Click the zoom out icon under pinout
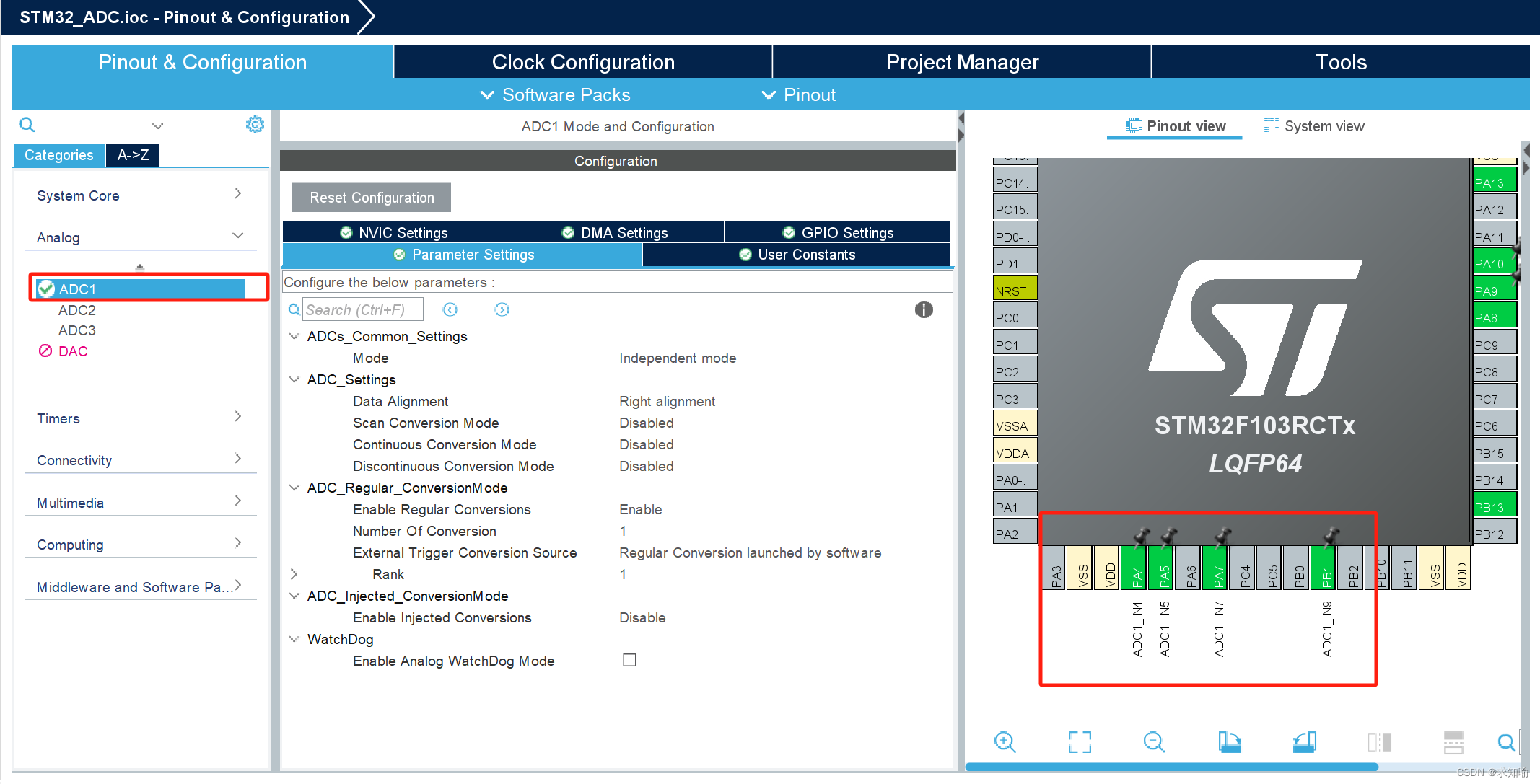The width and height of the screenshot is (1540, 784). click(1154, 741)
